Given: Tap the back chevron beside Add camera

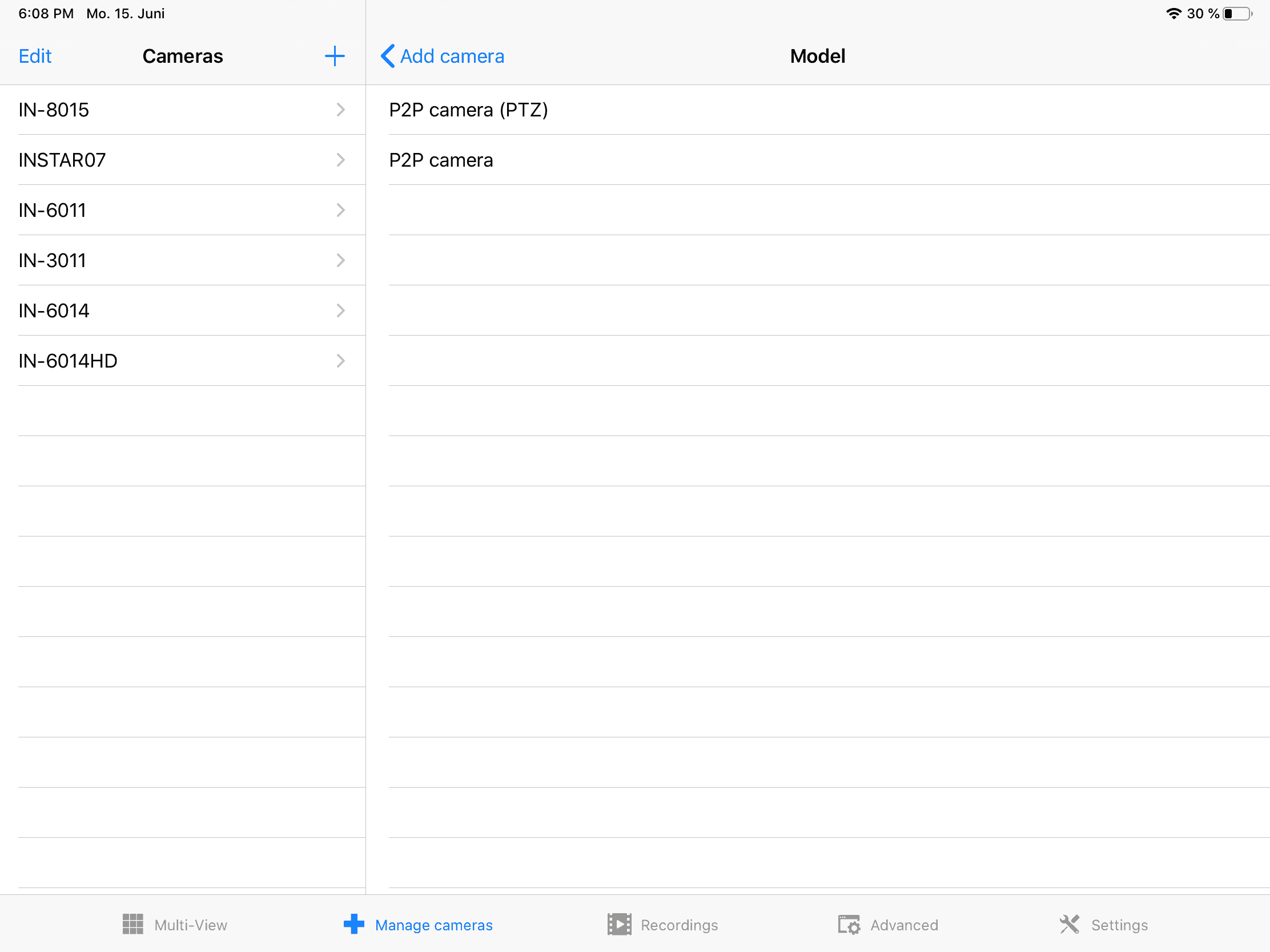Looking at the screenshot, I should tap(388, 57).
